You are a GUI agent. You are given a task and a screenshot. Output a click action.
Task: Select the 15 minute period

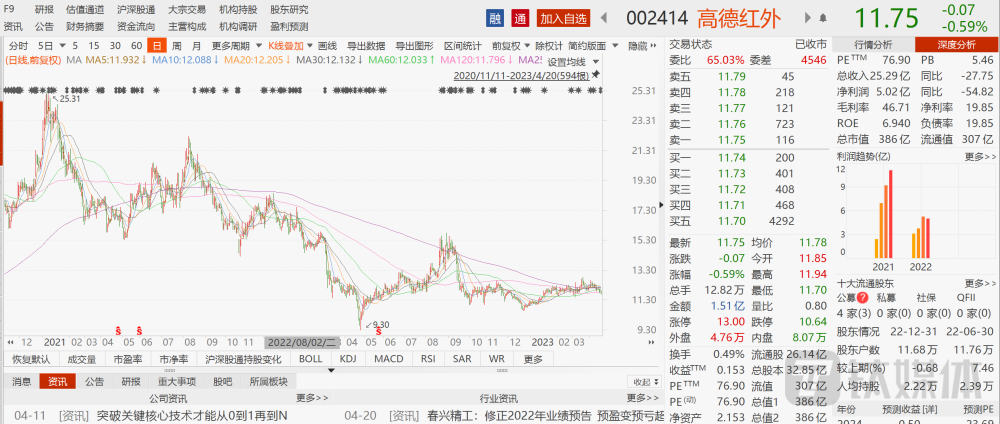point(94,46)
